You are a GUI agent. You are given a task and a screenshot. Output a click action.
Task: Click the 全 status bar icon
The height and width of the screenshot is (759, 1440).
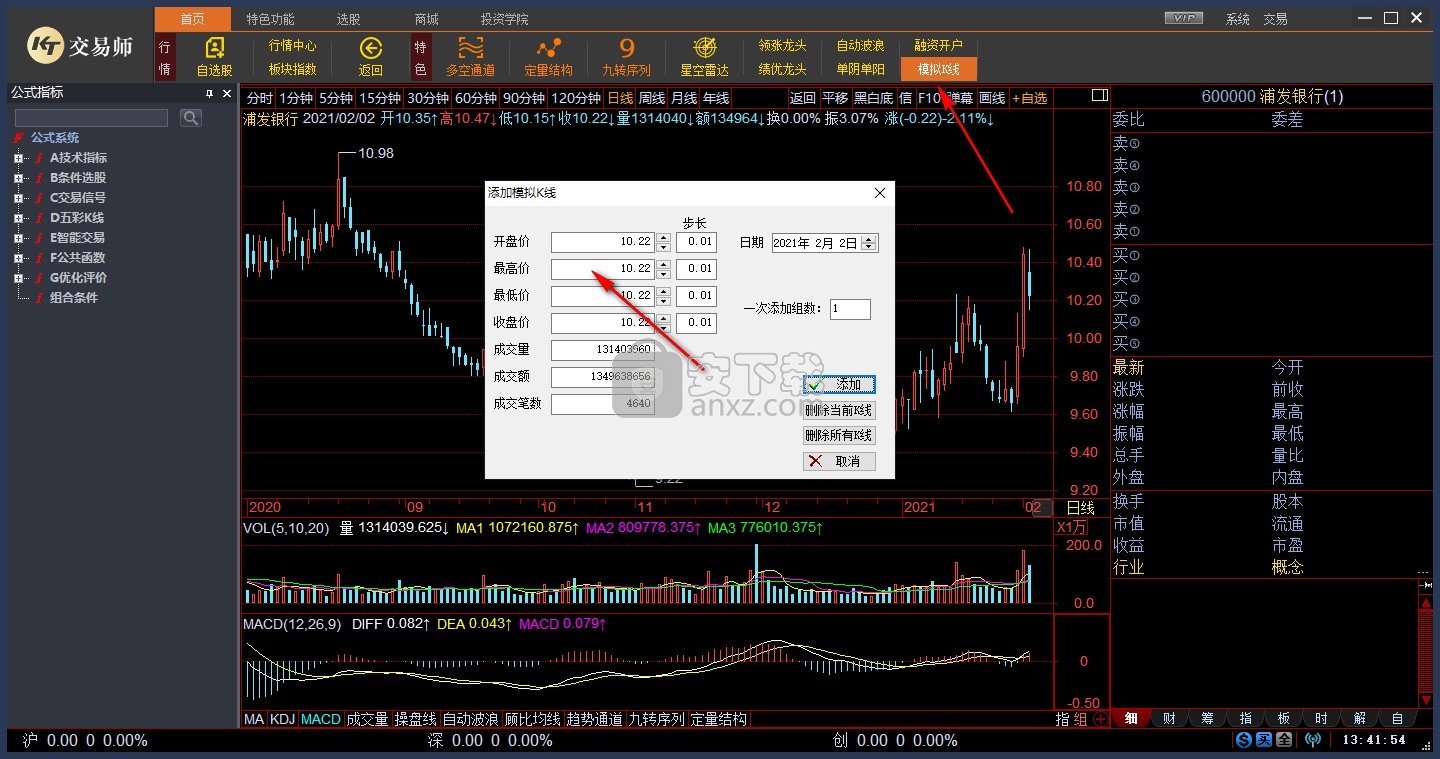click(1283, 740)
